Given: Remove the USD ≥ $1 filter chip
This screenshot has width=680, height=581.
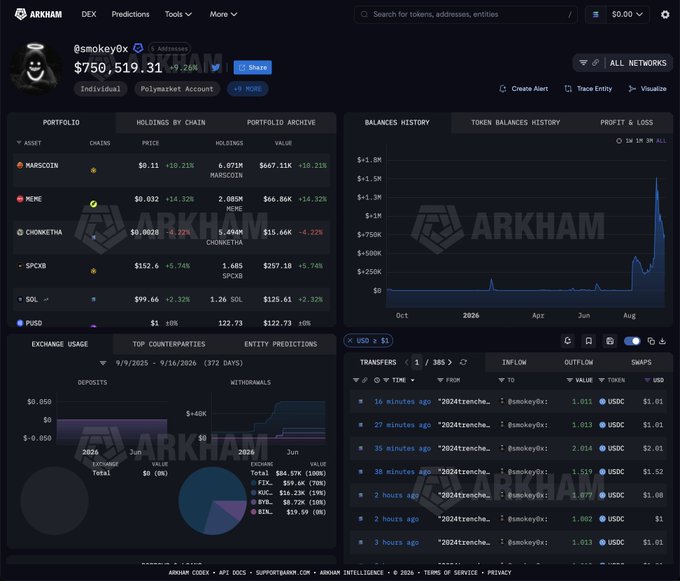Looking at the screenshot, I should click(x=350, y=340).
